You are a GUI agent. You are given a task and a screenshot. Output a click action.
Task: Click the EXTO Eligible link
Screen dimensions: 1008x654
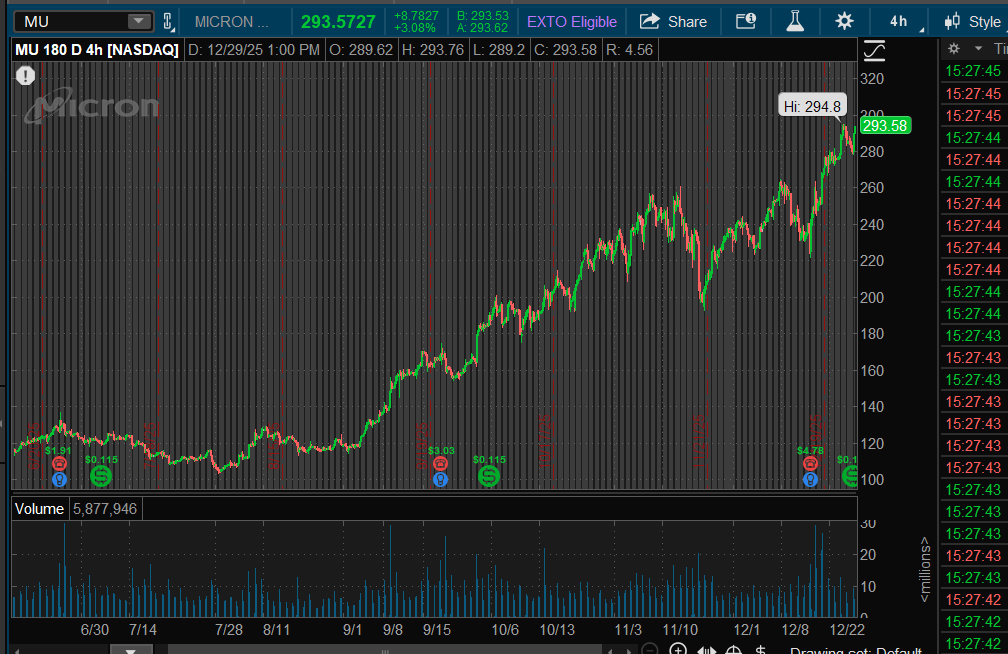click(572, 22)
